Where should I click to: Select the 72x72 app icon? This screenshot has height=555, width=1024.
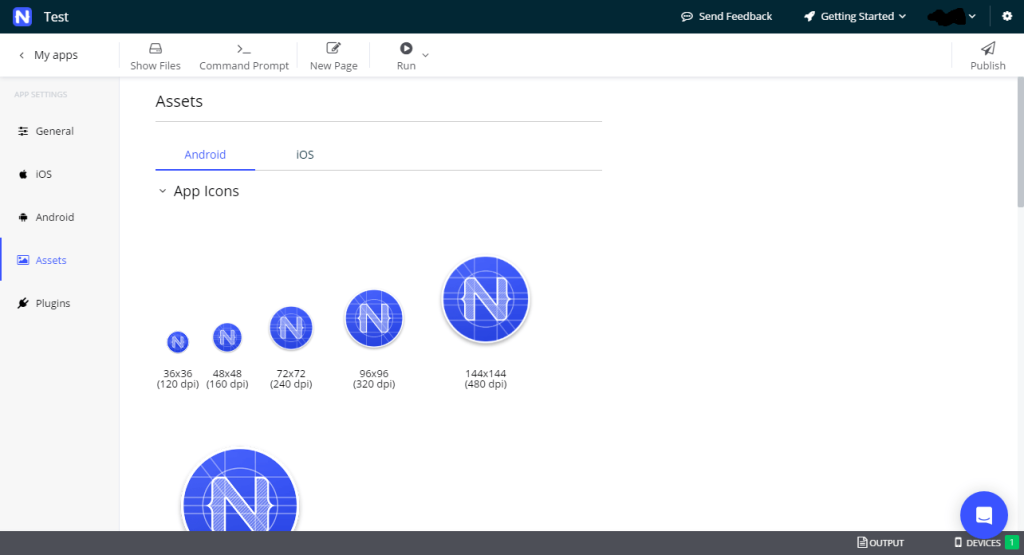(x=291, y=328)
